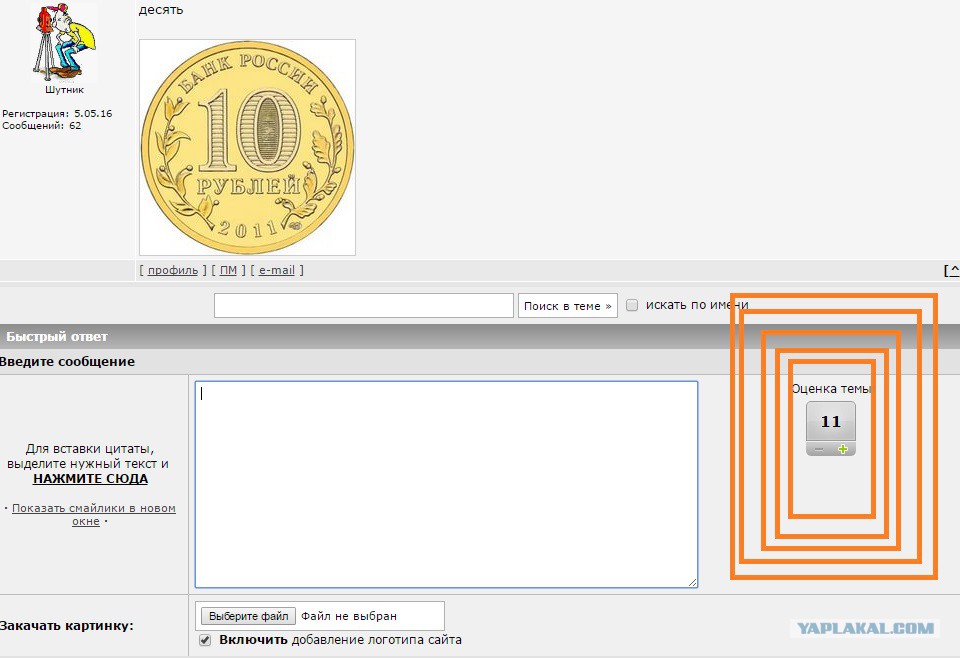
Task: Focus the topic search input field
Action: coord(364,305)
